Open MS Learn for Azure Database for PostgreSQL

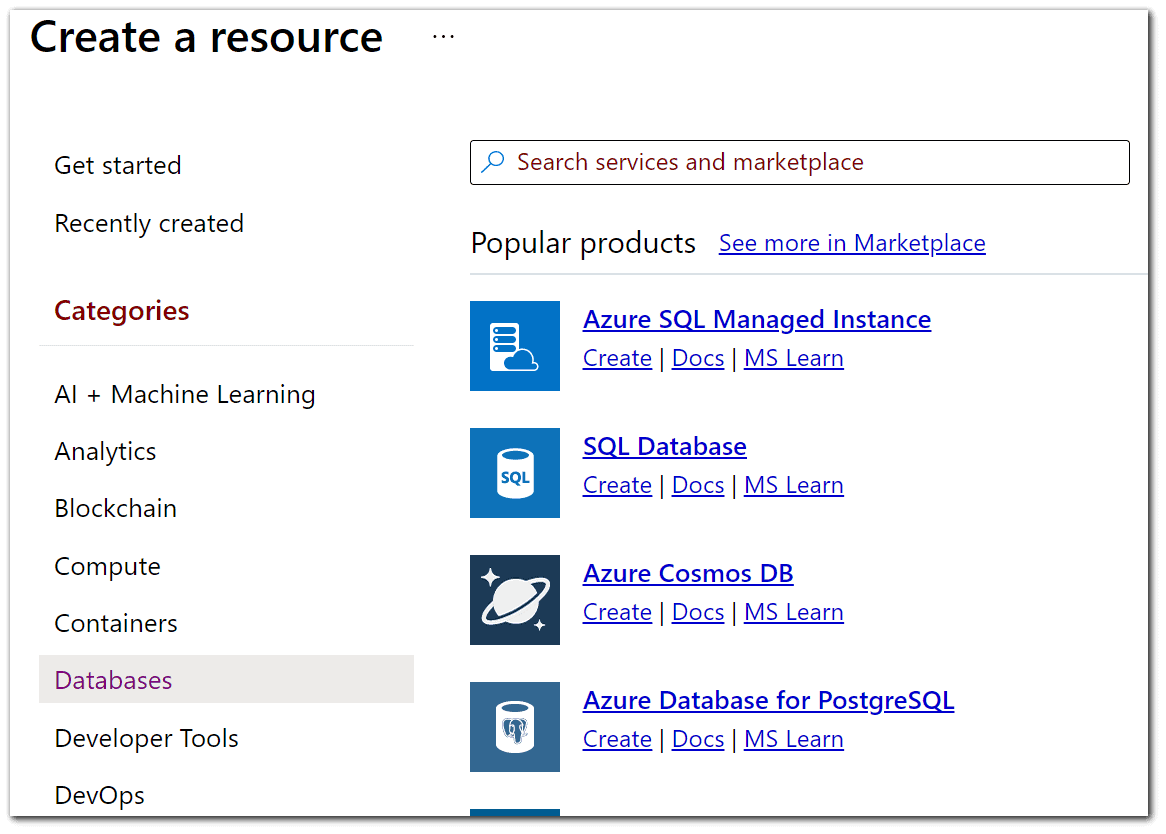(793, 739)
